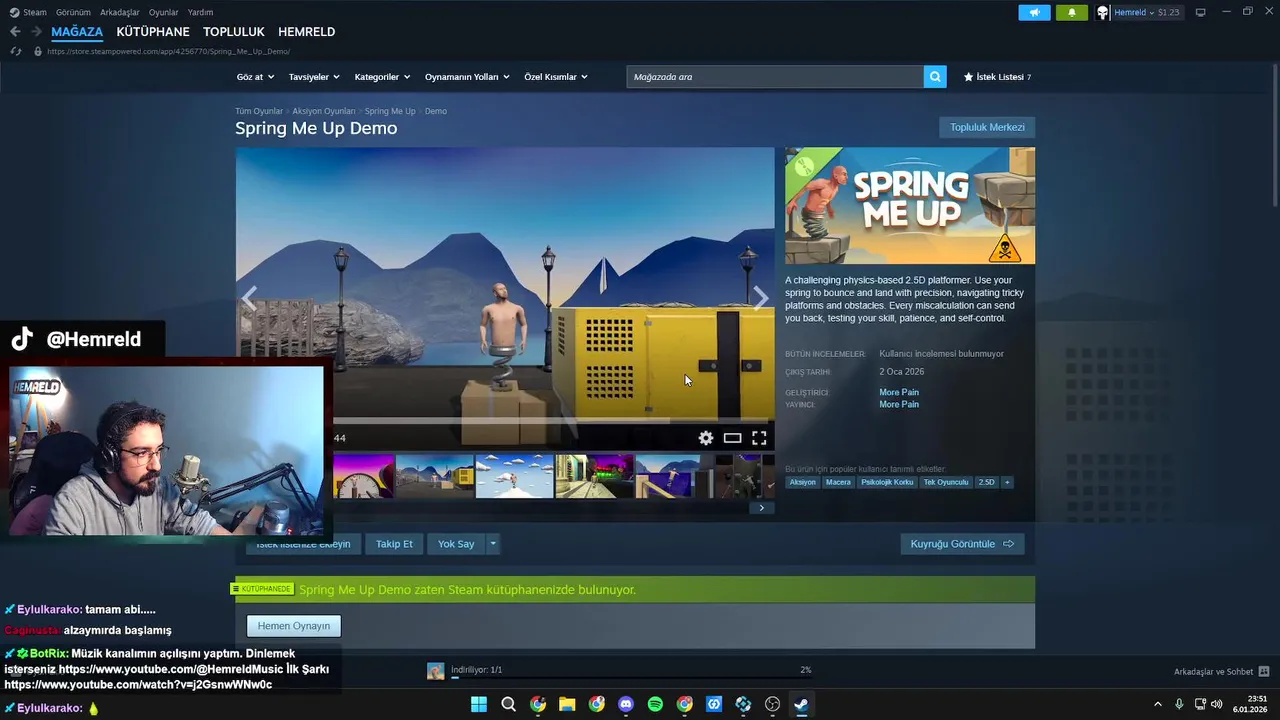The width and height of the screenshot is (1280, 720).
Task: Open the Yok Say dropdown arrow
Action: click(x=492, y=544)
